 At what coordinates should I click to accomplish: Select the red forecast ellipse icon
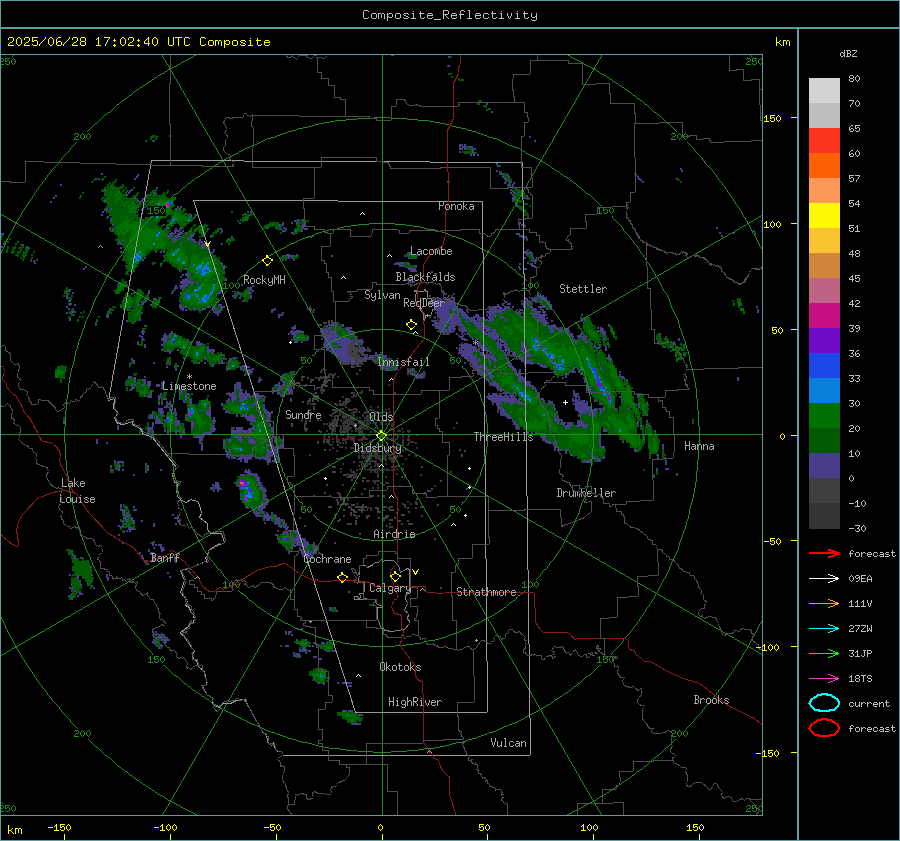click(x=824, y=728)
